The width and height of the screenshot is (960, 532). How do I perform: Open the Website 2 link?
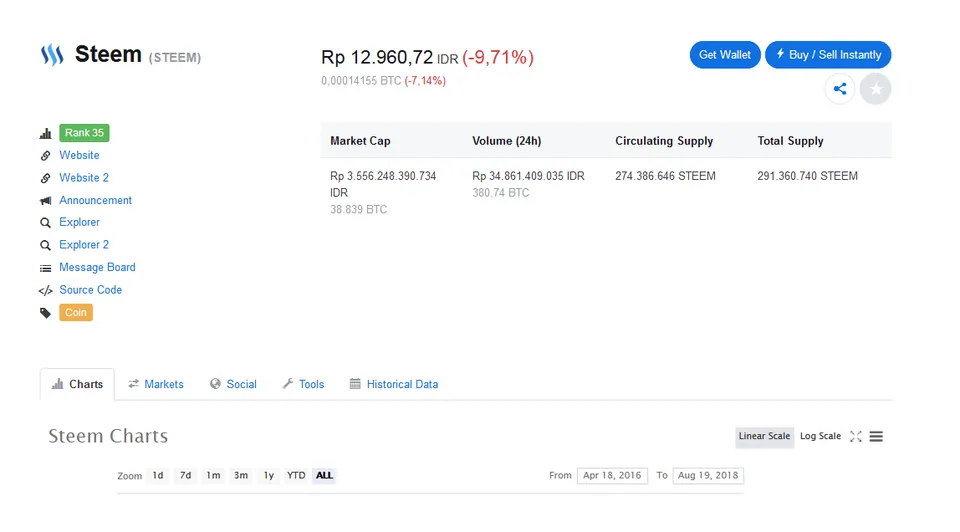(x=84, y=178)
